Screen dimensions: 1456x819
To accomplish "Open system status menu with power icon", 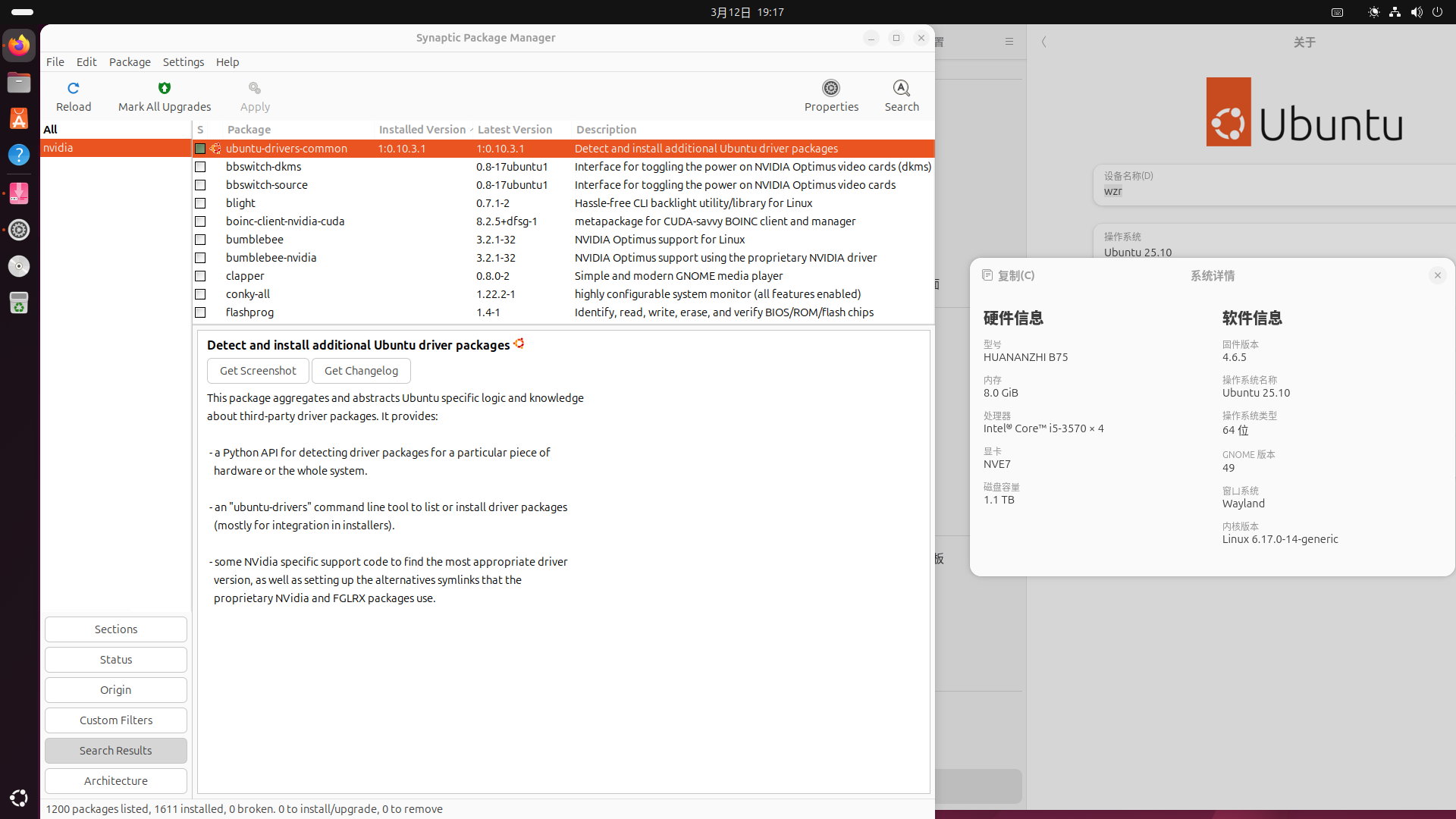I will tap(1437, 12).
